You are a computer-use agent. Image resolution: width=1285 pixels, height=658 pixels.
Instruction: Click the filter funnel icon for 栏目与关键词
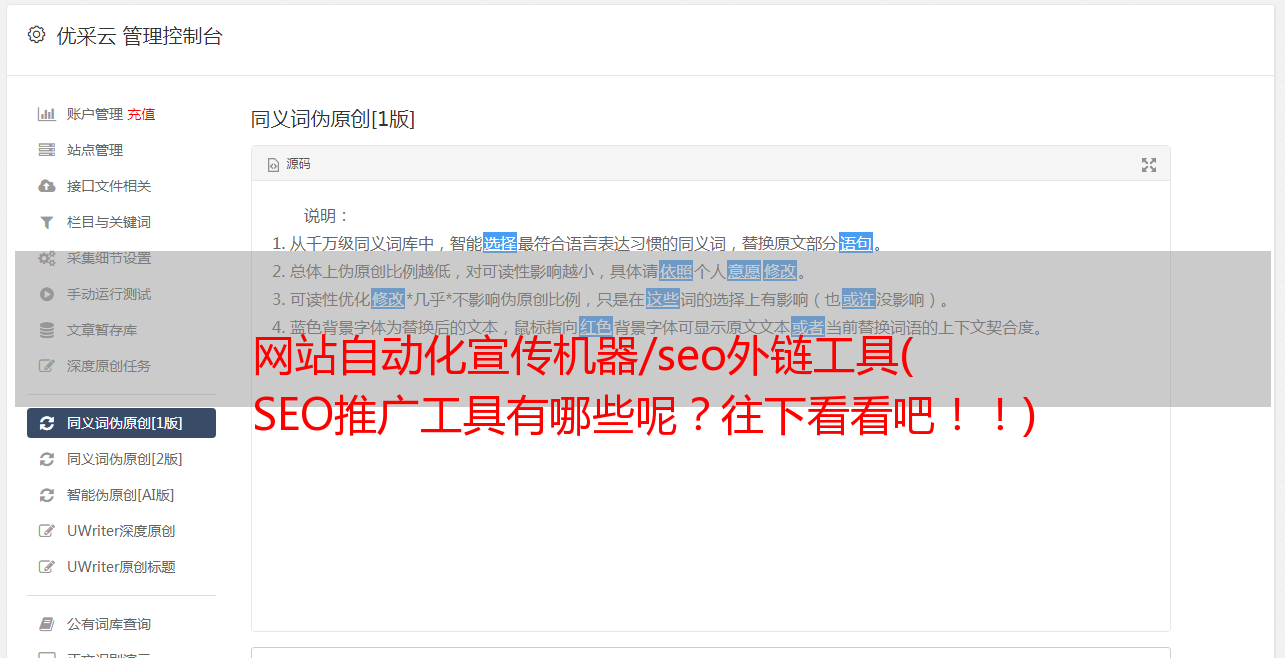[46, 222]
